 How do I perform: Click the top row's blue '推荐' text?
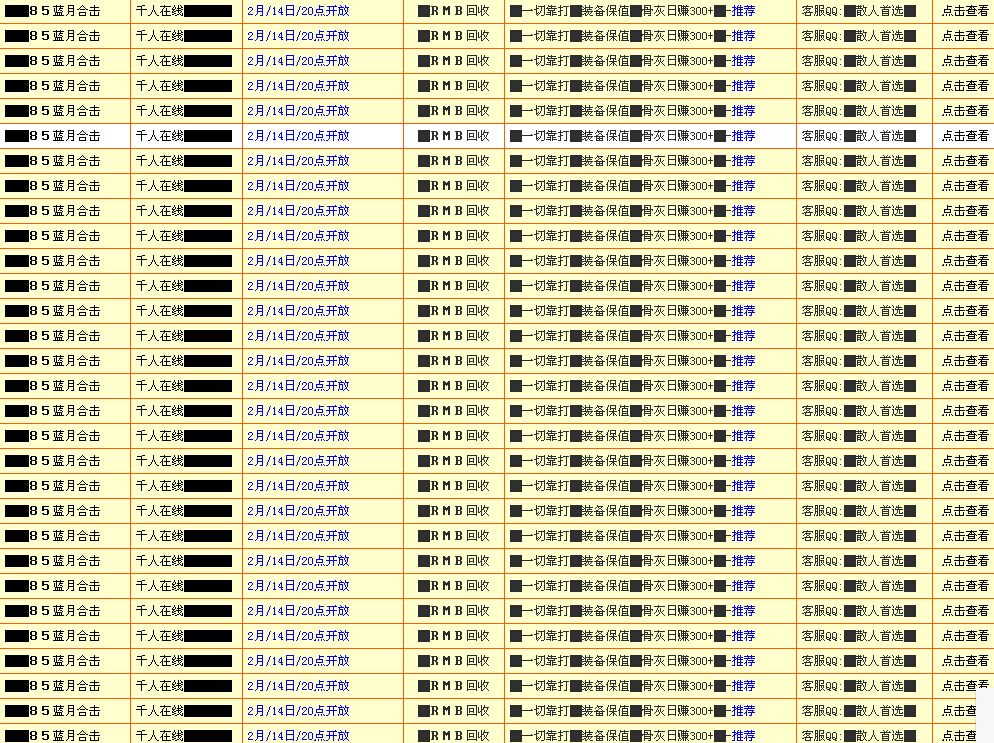742,11
